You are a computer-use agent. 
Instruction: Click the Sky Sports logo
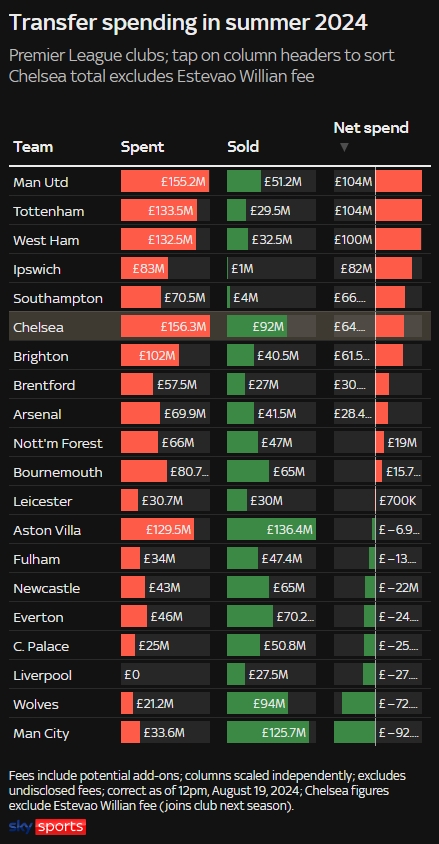47,826
